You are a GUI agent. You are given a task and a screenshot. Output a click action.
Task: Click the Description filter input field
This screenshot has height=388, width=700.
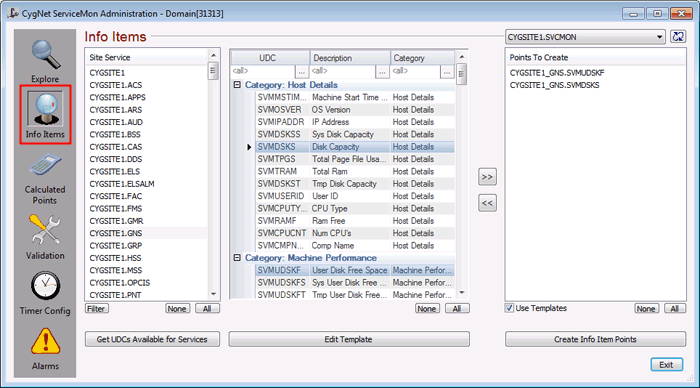343,71
